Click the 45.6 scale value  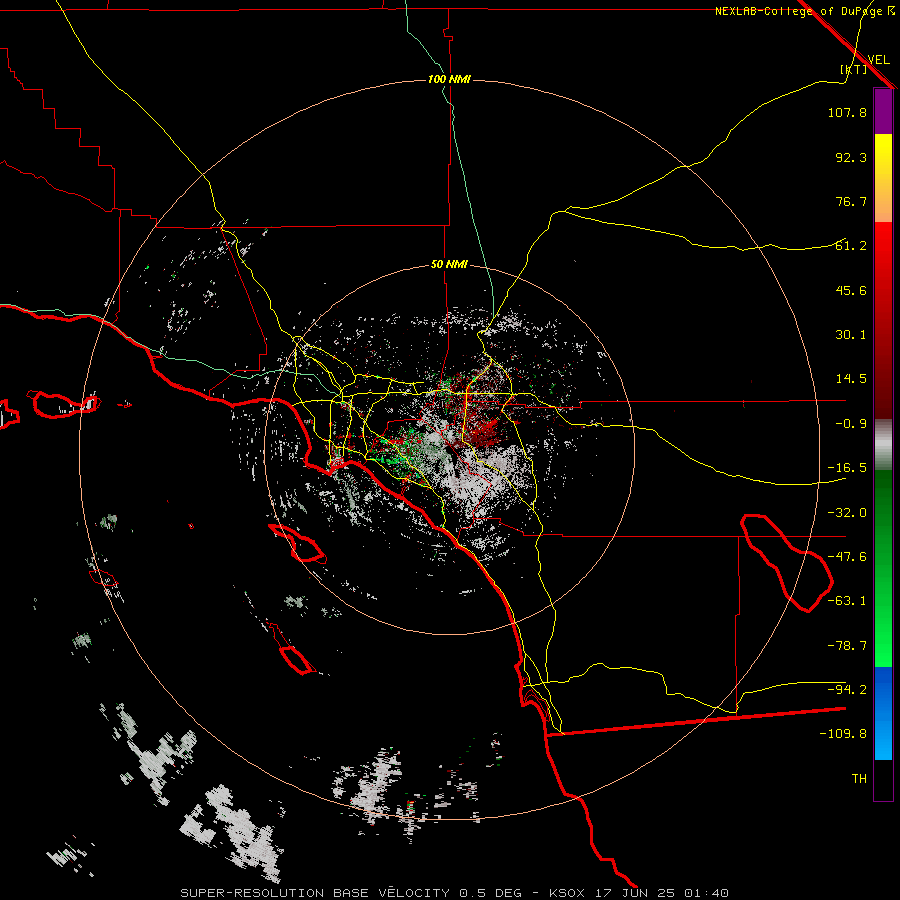[851, 290]
